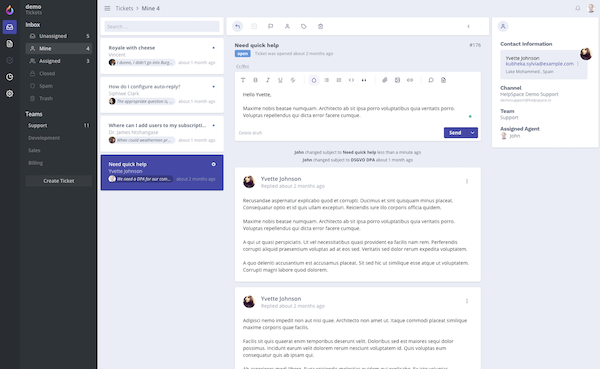
Task: Toggle strikethrough formatting in editor
Action: pos(293,80)
